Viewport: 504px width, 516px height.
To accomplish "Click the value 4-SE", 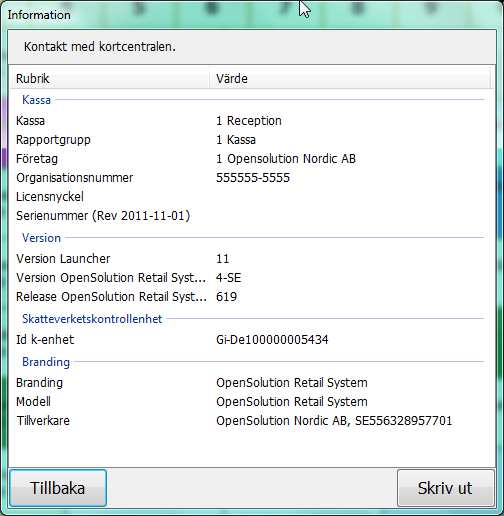I will tap(228, 278).
